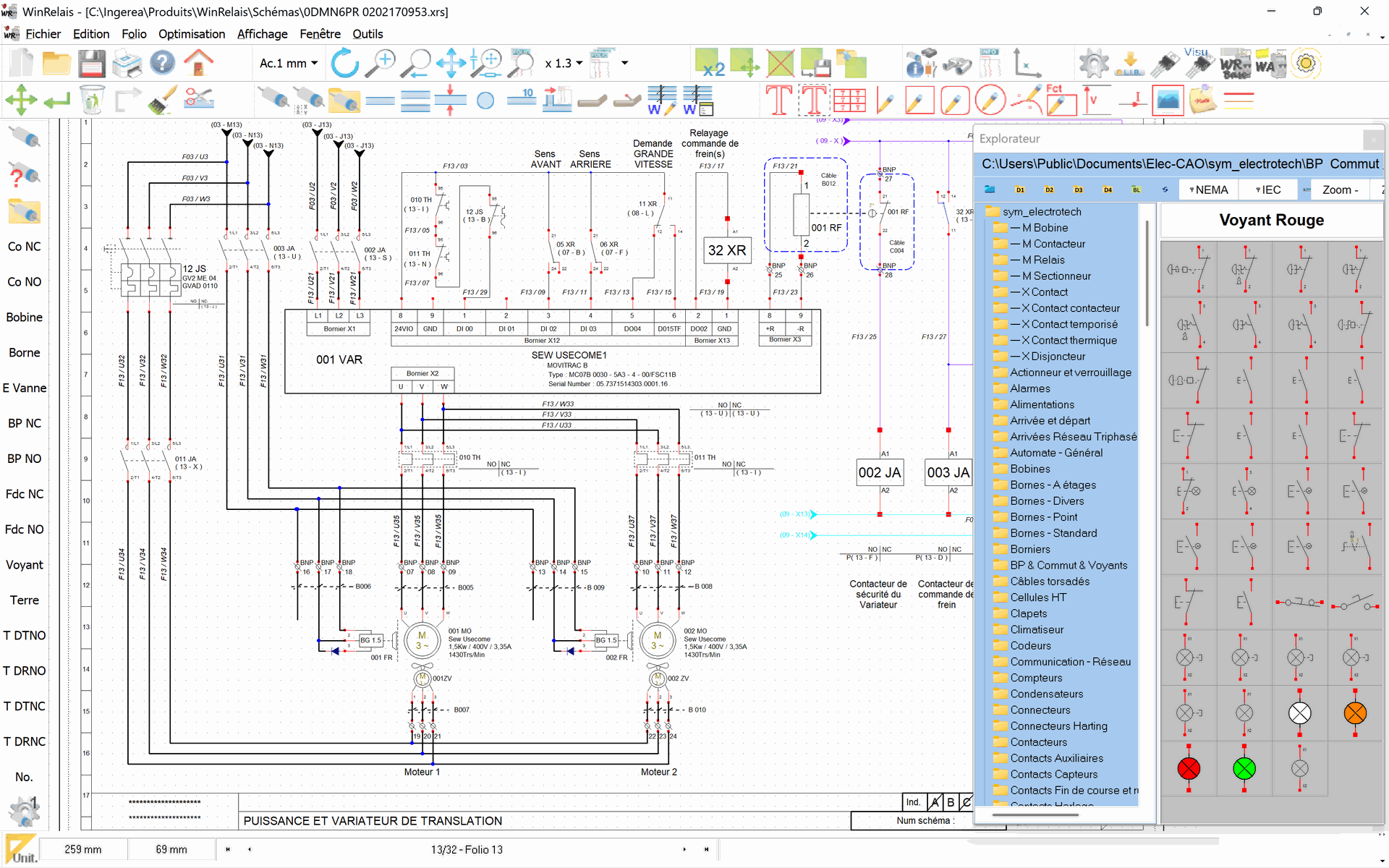1389x868 pixels.
Task: Toggle the D1 folder shortcut
Action: (1020, 190)
